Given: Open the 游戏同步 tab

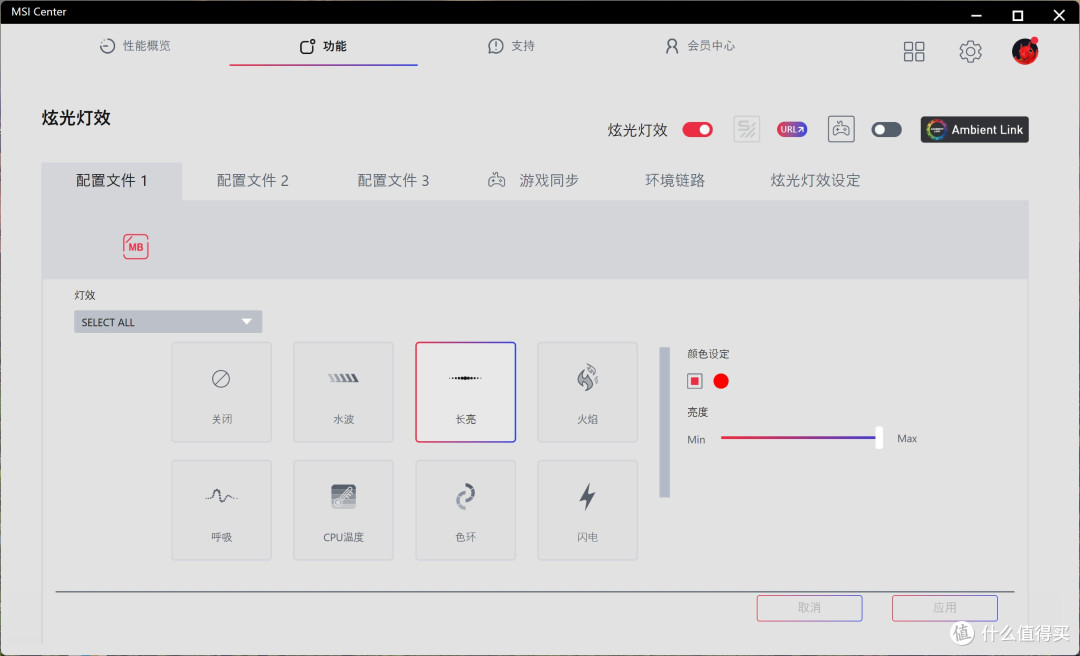Looking at the screenshot, I should [534, 181].
